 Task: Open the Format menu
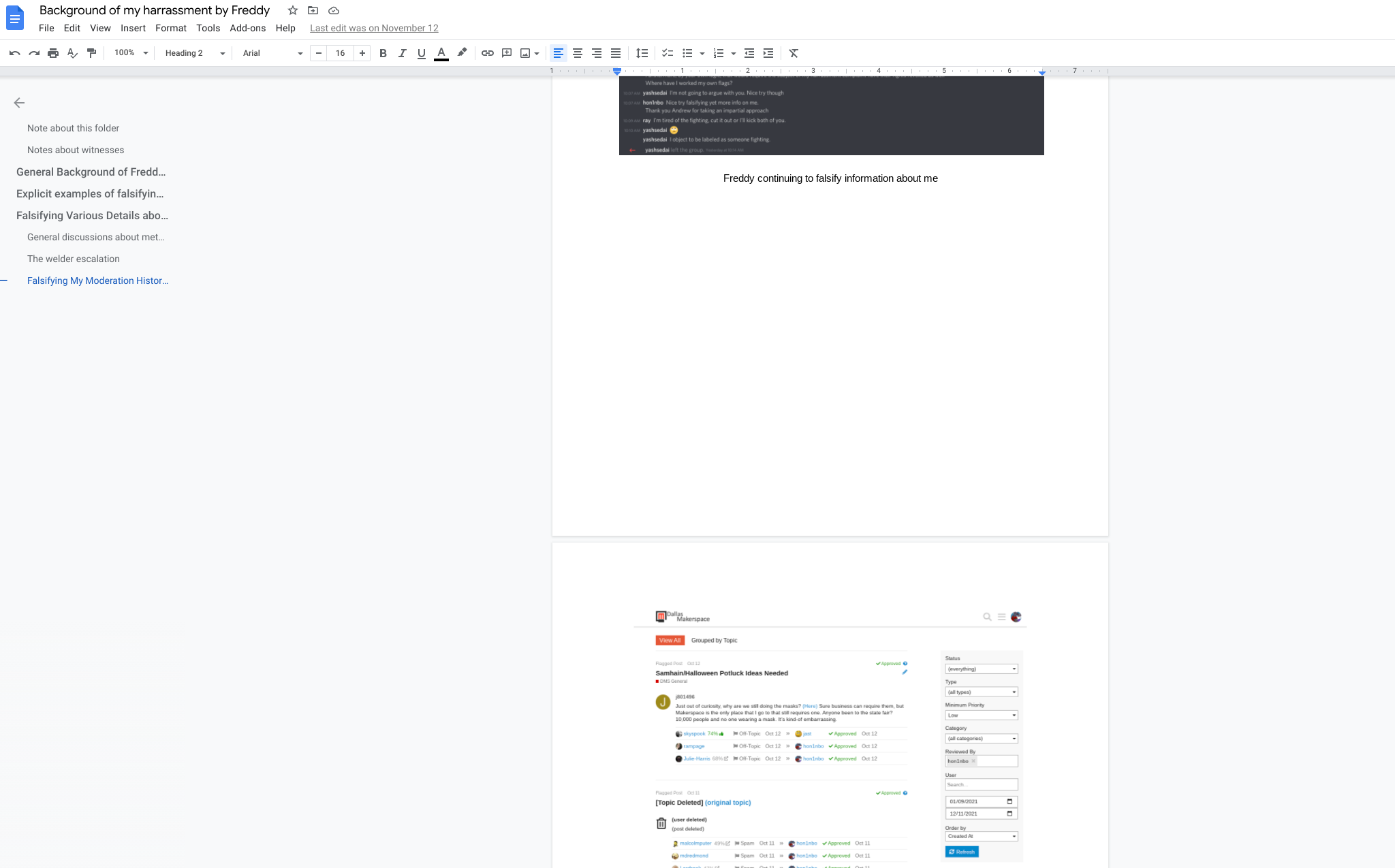170,28
